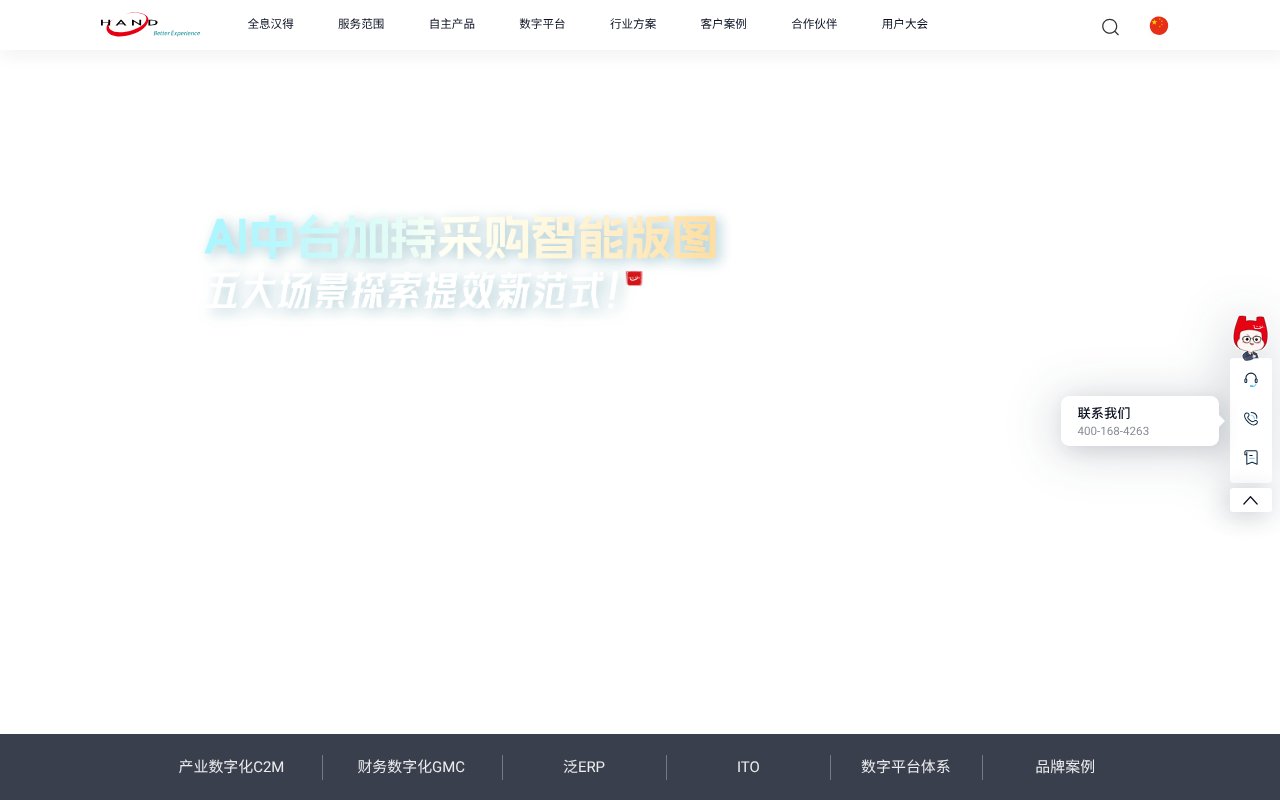Click the ITO footer item

[x=748, y=767]
